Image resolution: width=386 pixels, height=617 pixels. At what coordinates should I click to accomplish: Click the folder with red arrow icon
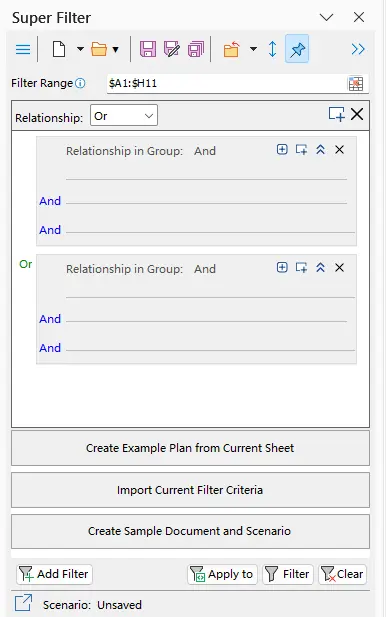coord(231,49)
